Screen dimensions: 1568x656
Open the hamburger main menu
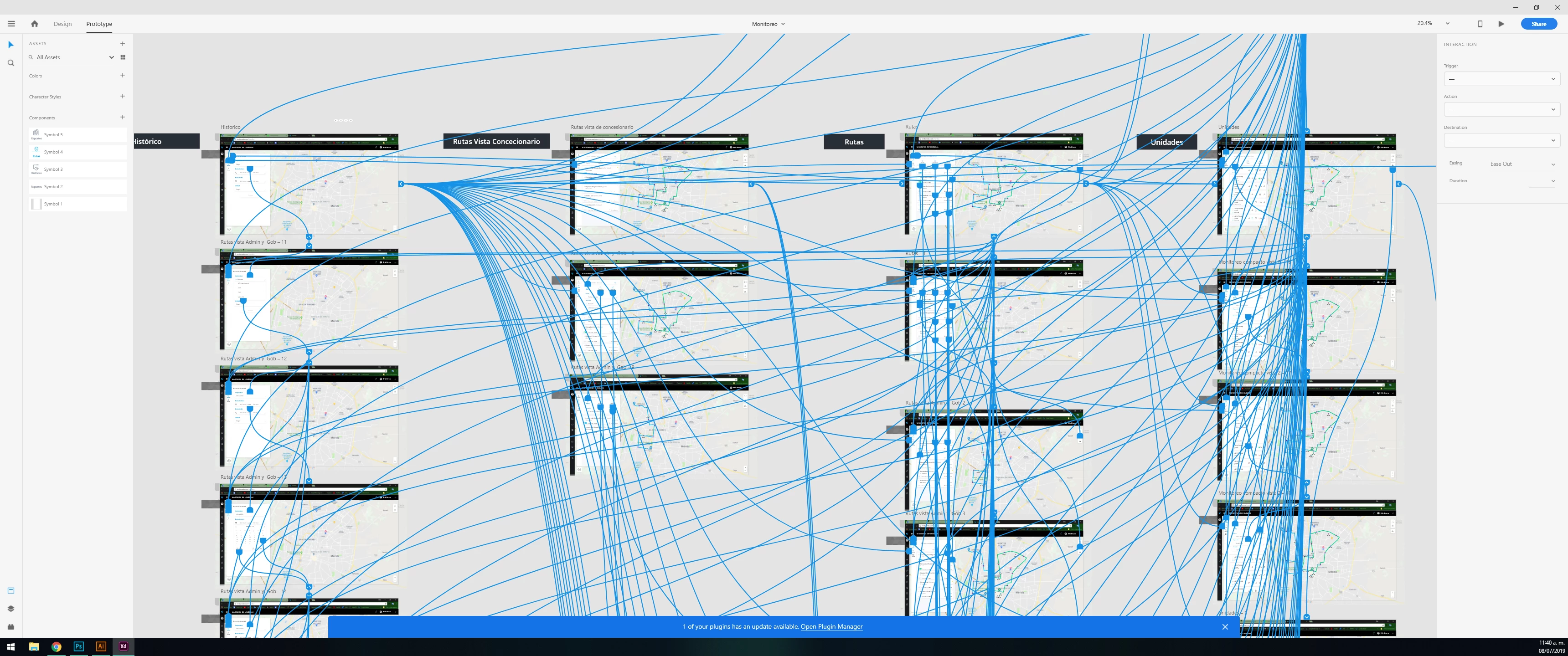pyautogui.click(x=11, y=24)
